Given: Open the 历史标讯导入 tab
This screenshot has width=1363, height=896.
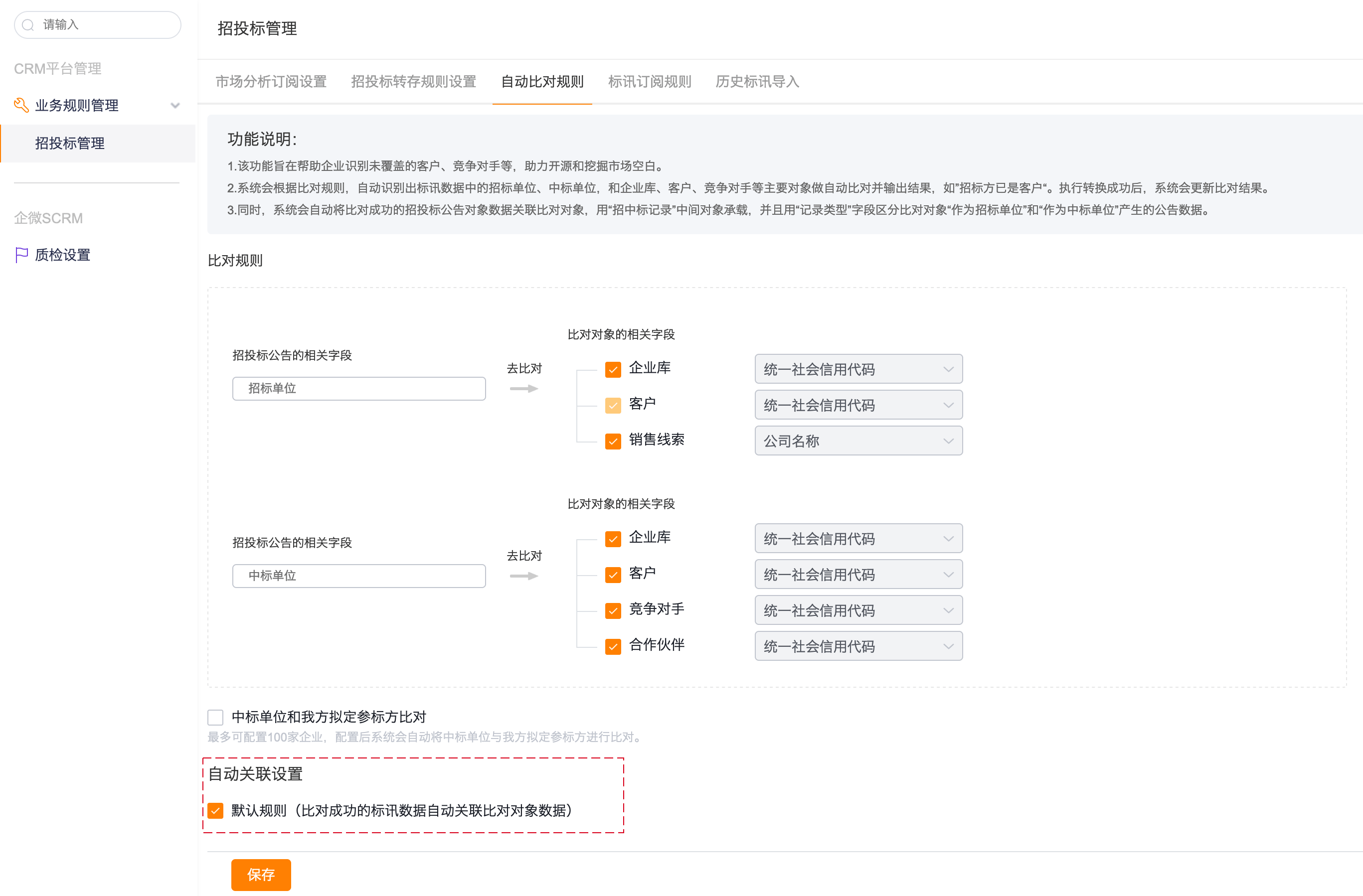Looking at the screenshot, I should (x=757, y=82).
